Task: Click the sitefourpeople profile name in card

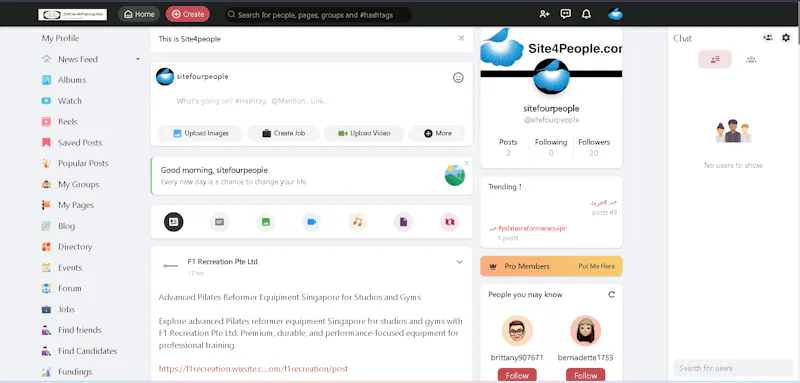Action: tap(551, 109)
